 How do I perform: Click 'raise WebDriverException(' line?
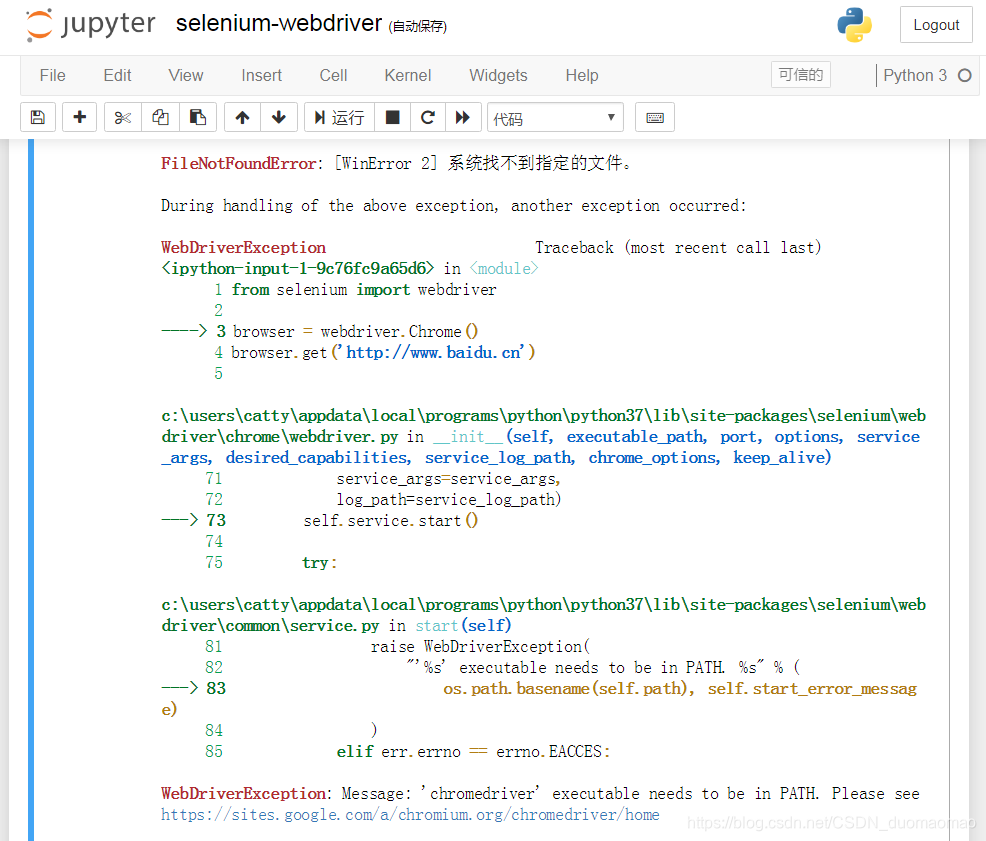coord(480,647)
